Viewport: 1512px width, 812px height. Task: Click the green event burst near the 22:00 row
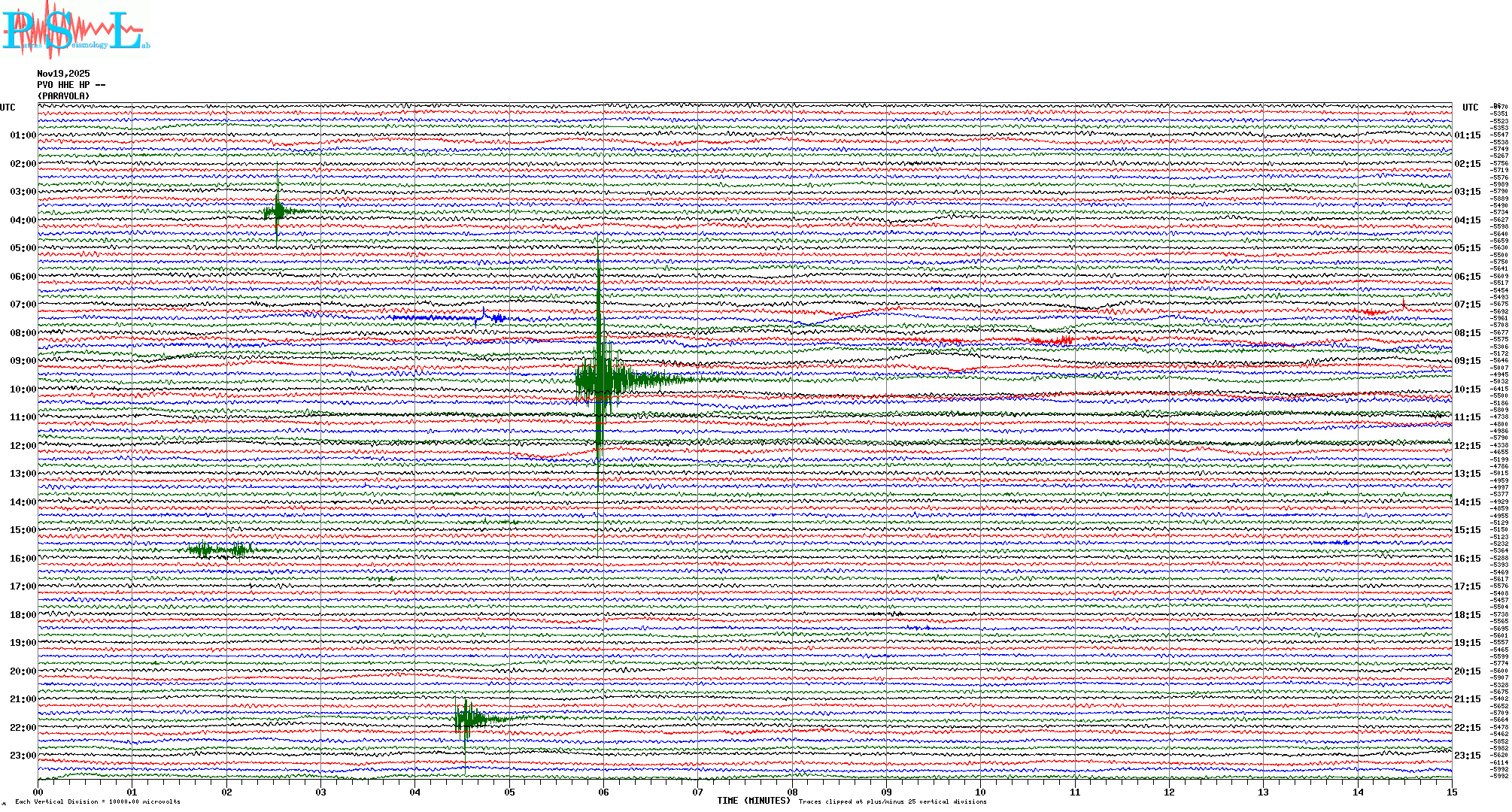[466, 720]
